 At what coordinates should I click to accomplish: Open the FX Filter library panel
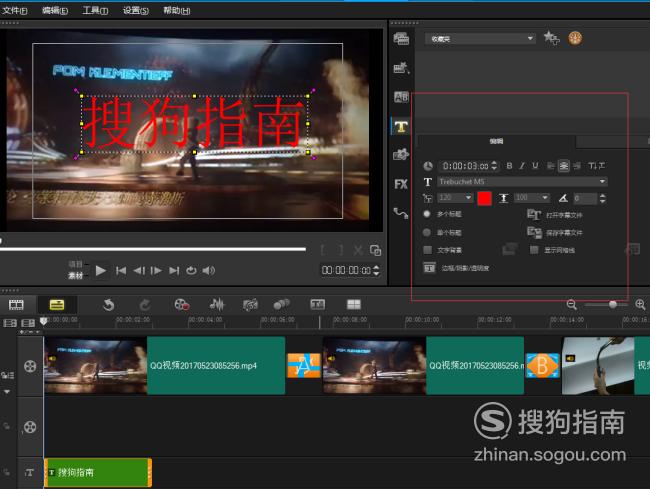click(x=401, y=184)
